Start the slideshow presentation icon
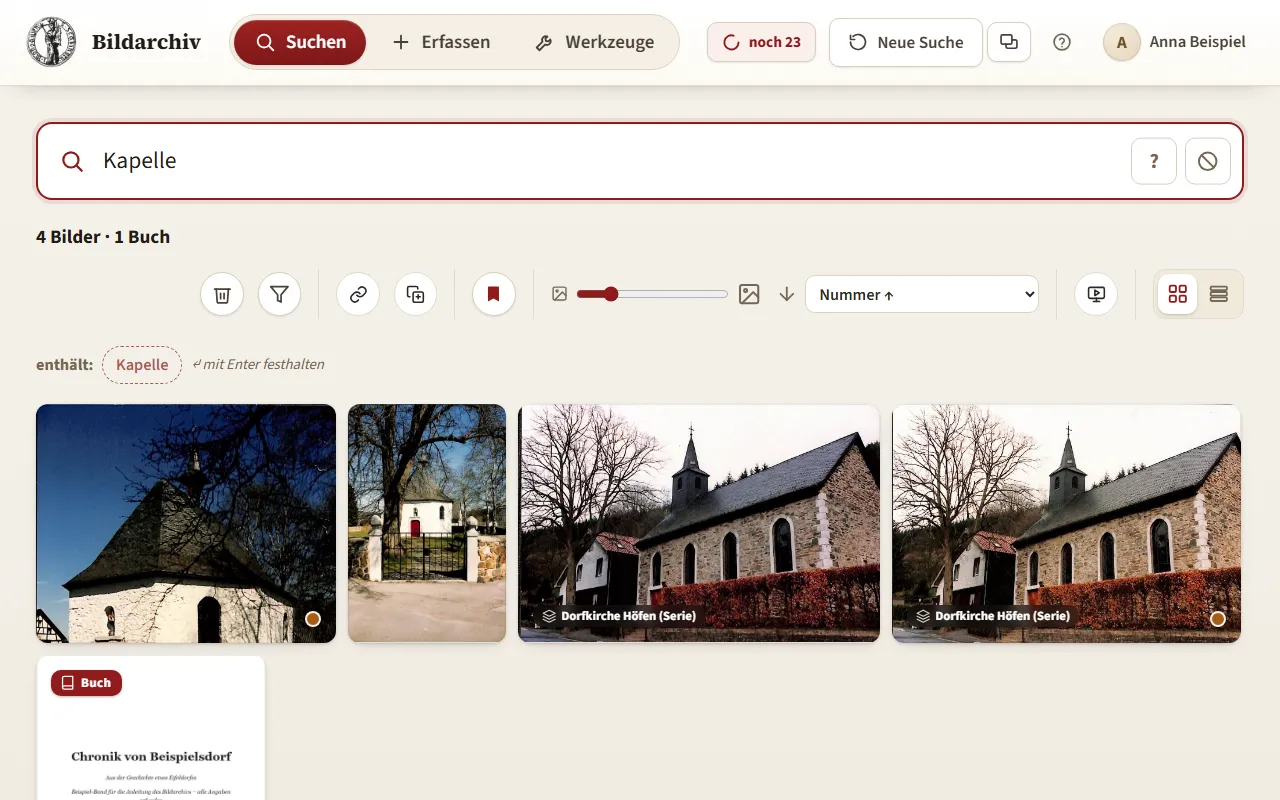Screen dimensions: 1280x800 tap(1096, 294)
